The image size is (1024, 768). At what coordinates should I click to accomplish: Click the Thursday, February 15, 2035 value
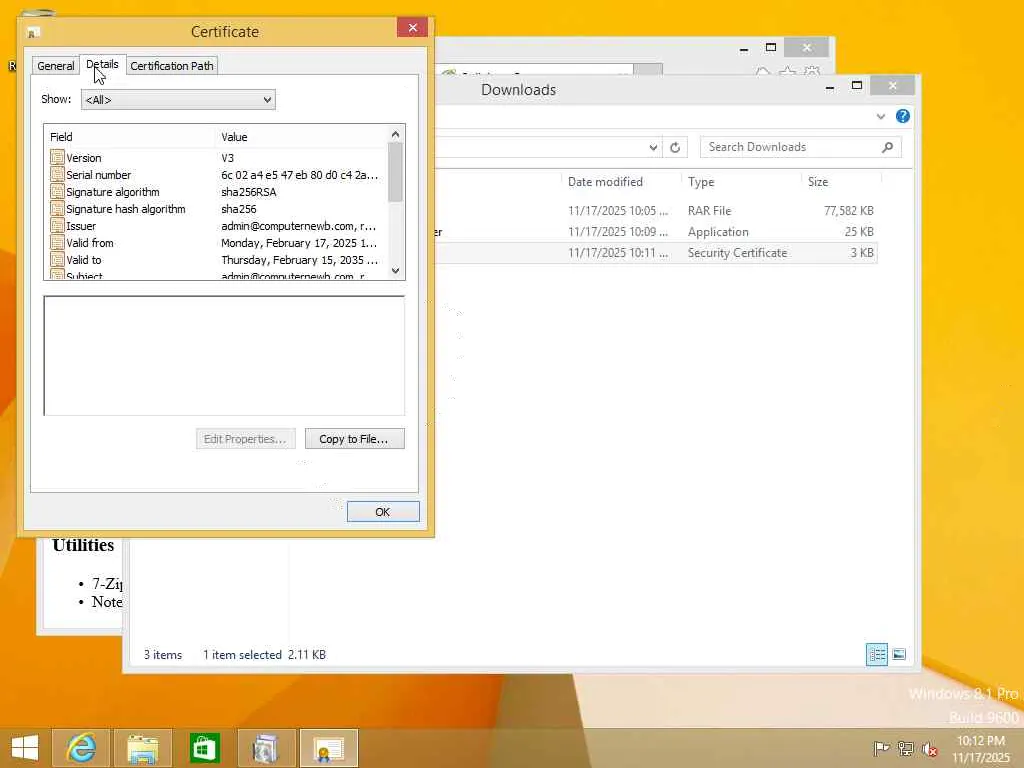(299, 260)
